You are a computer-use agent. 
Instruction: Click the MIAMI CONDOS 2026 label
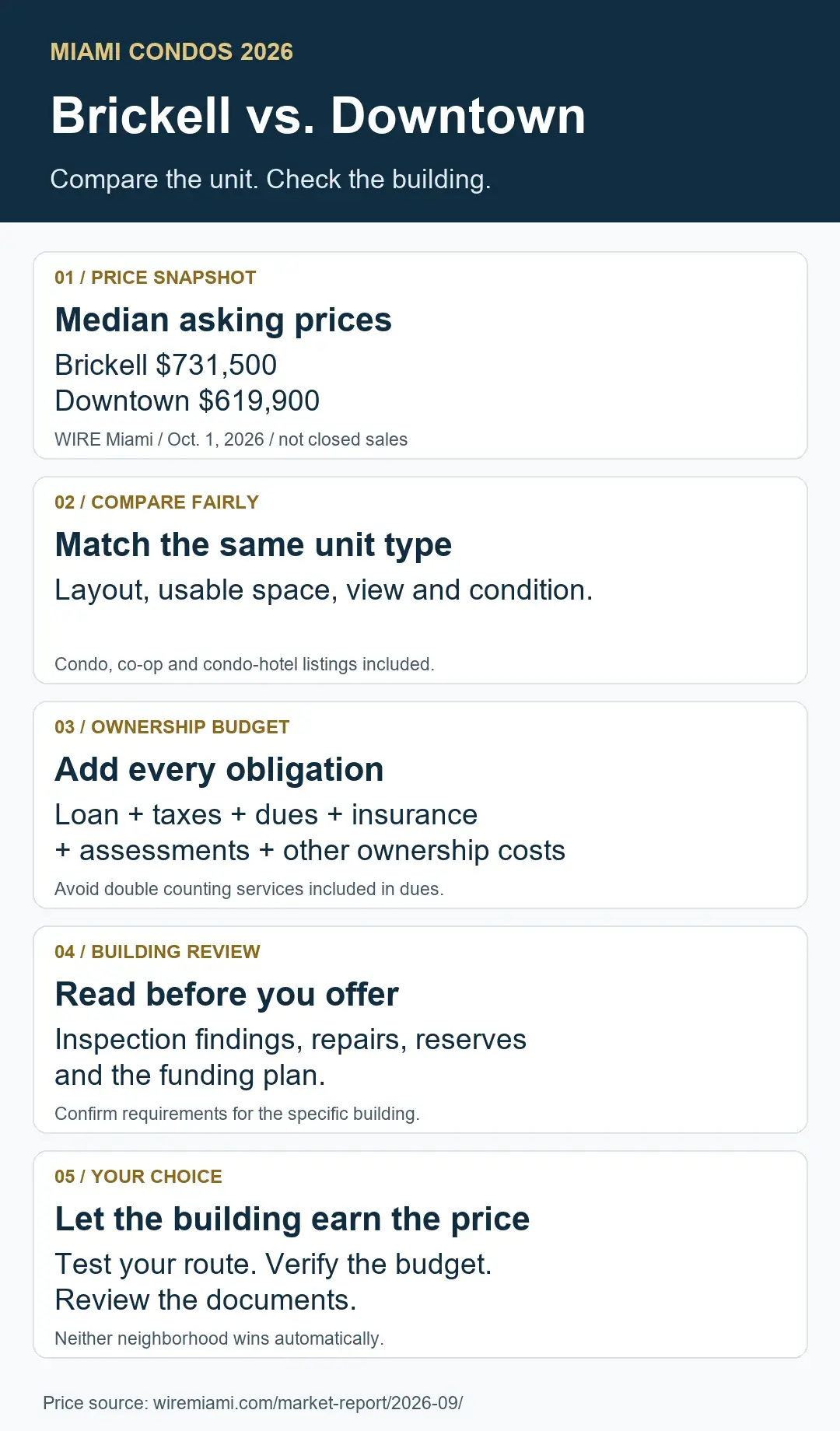pyautogui.click(x=172, y=51)
